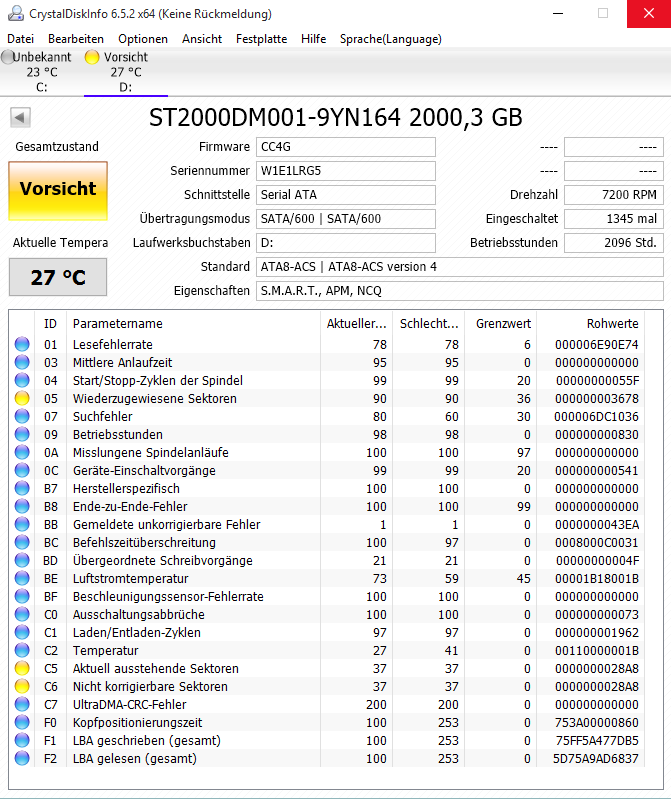Click status dot for Kopfpositionierungszeit

click(x=22, y=723)
